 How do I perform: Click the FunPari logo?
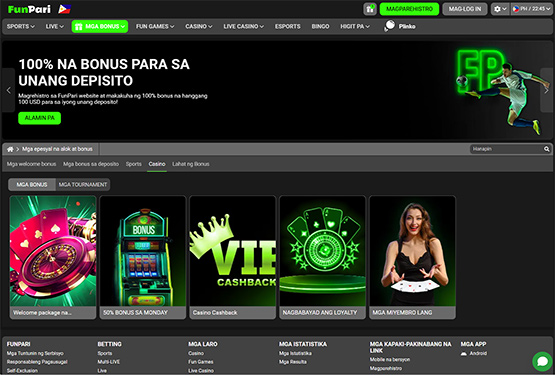tap(29, 9)
